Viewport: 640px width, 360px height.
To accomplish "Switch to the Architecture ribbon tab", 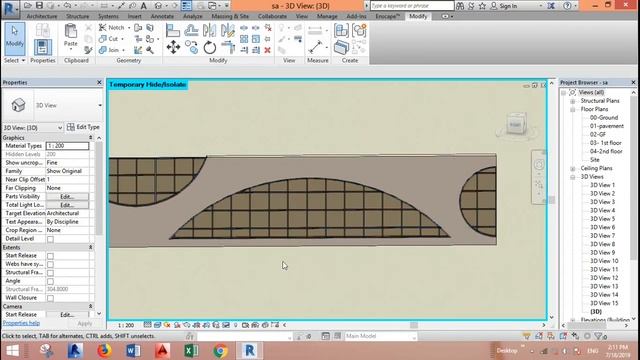I will [x=42, y=16].
